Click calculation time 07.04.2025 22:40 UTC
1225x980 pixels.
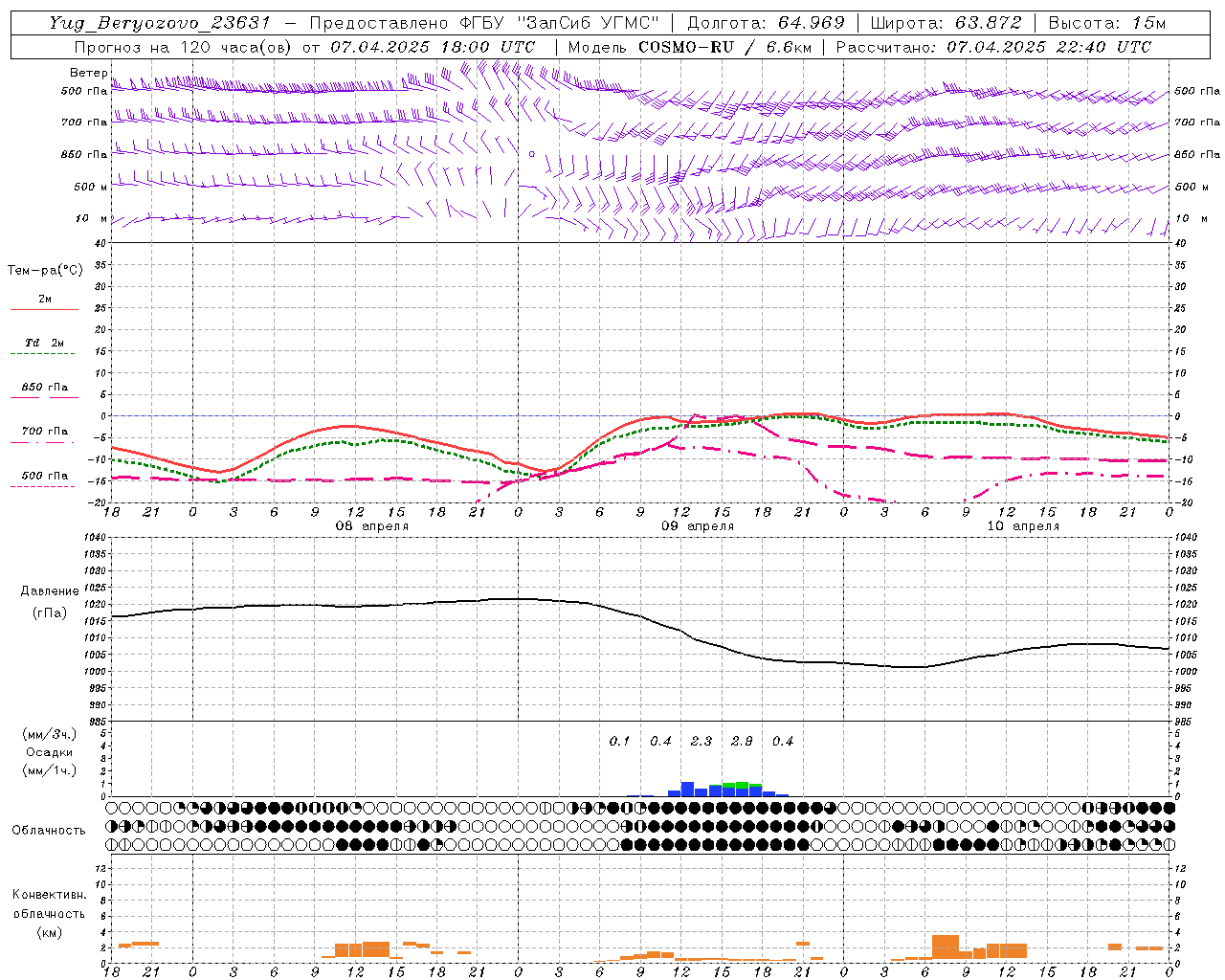[x=1049, y=47]
